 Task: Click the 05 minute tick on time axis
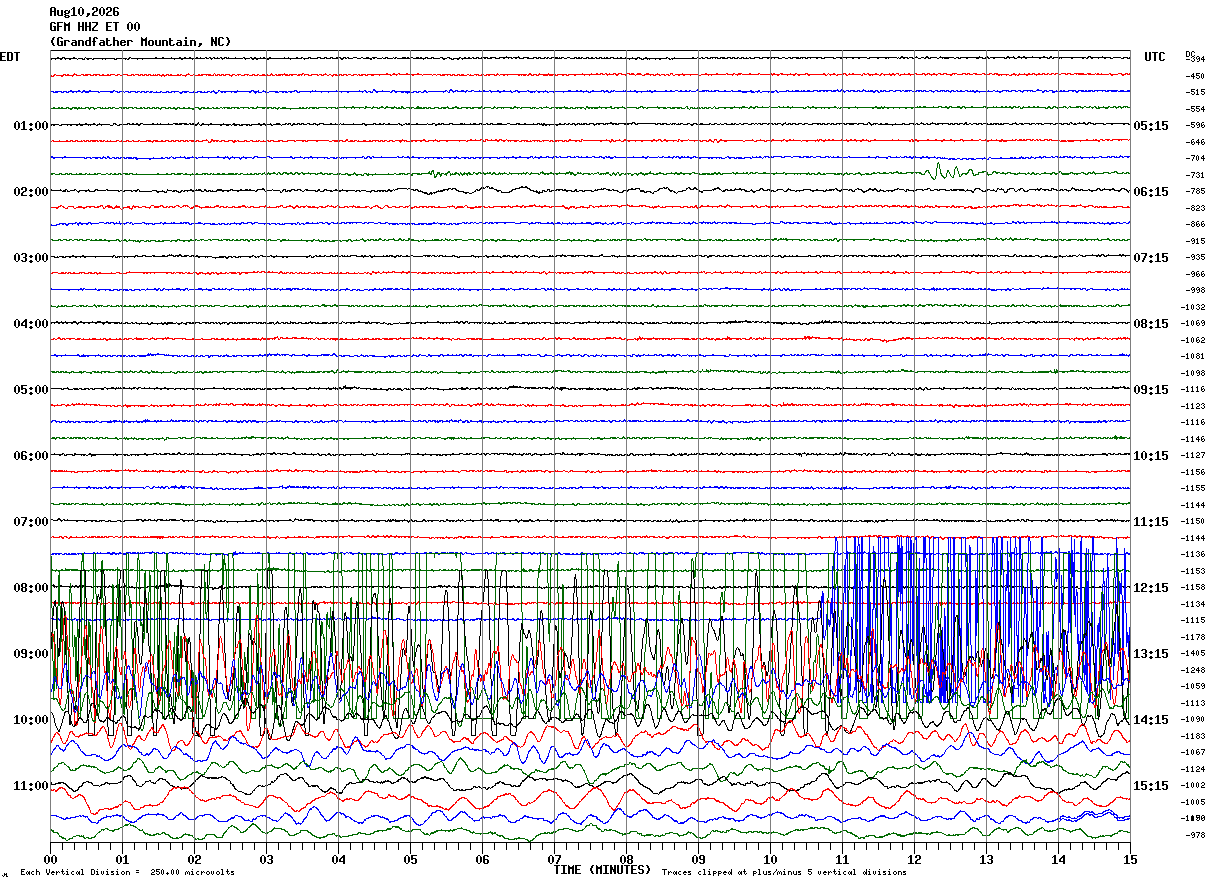[x=410, y=859]
